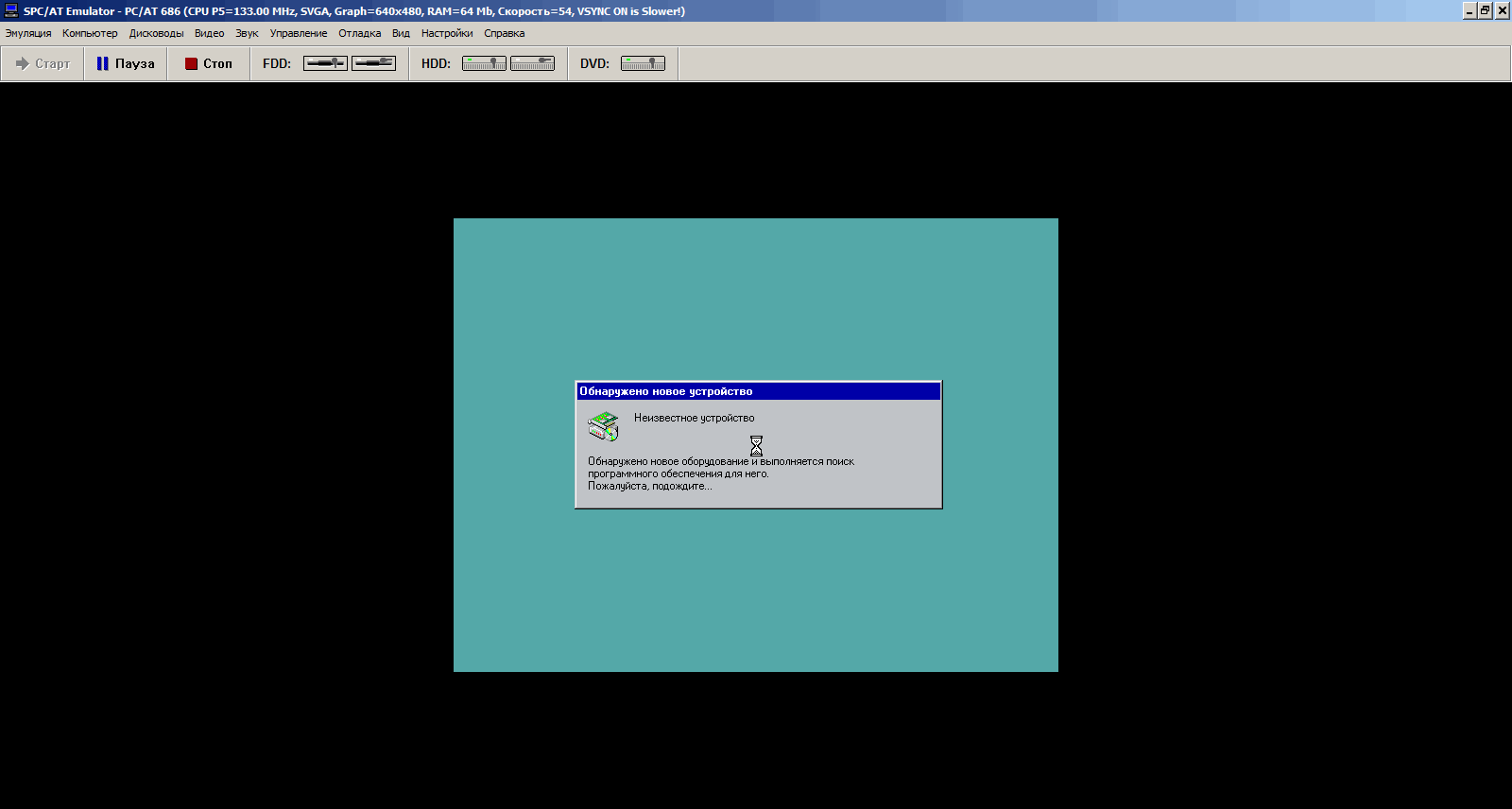Viewport: 1512px width, 809px height.
Task: Click the first HDD hard disk icon
Action: pyautogui.click(x=484, y=63)
